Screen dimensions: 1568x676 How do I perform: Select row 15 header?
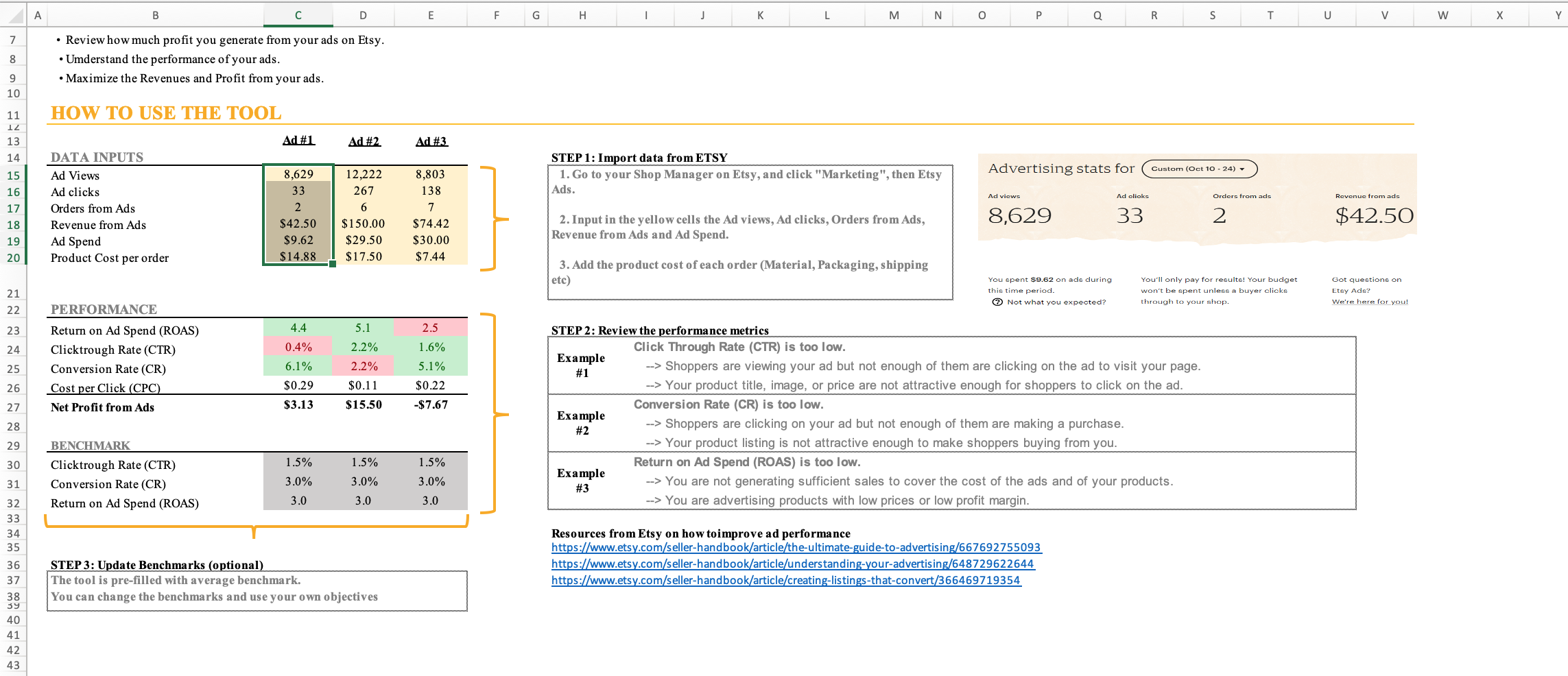pos(13,176)
